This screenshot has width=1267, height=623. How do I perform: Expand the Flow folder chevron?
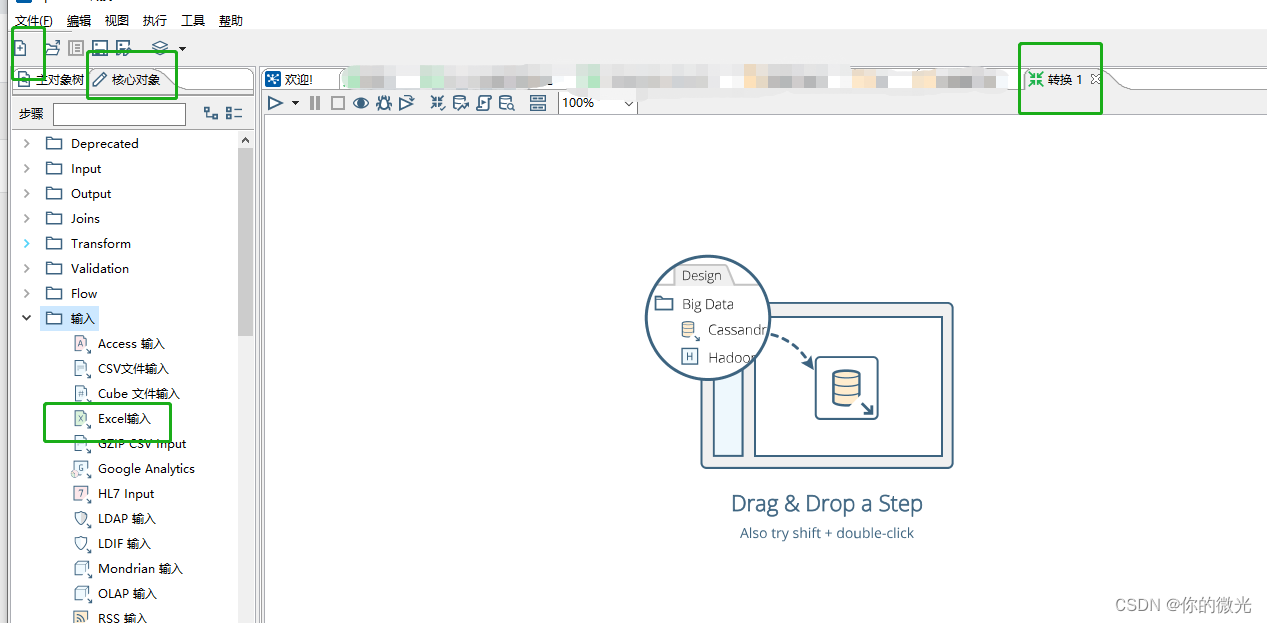tap(27, 294)
